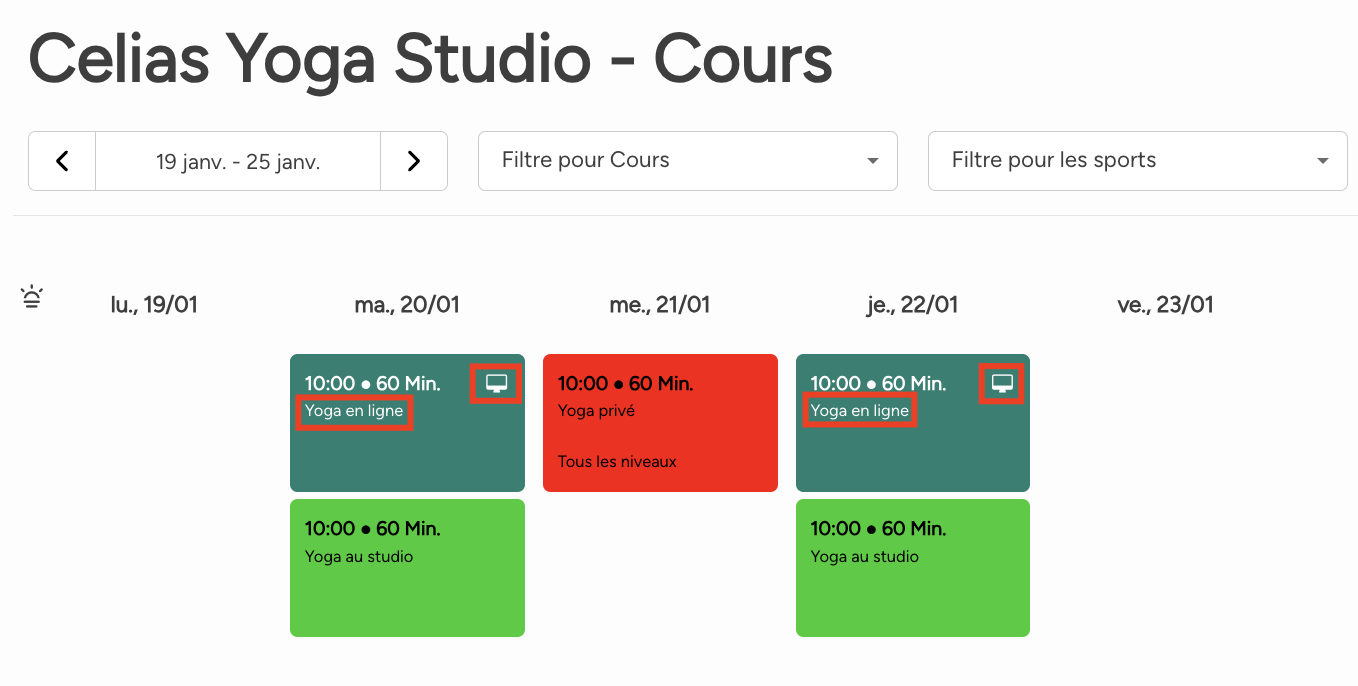Click the Celias Yoga Studio - Cours heading
1358x686 pixels.
430,60
